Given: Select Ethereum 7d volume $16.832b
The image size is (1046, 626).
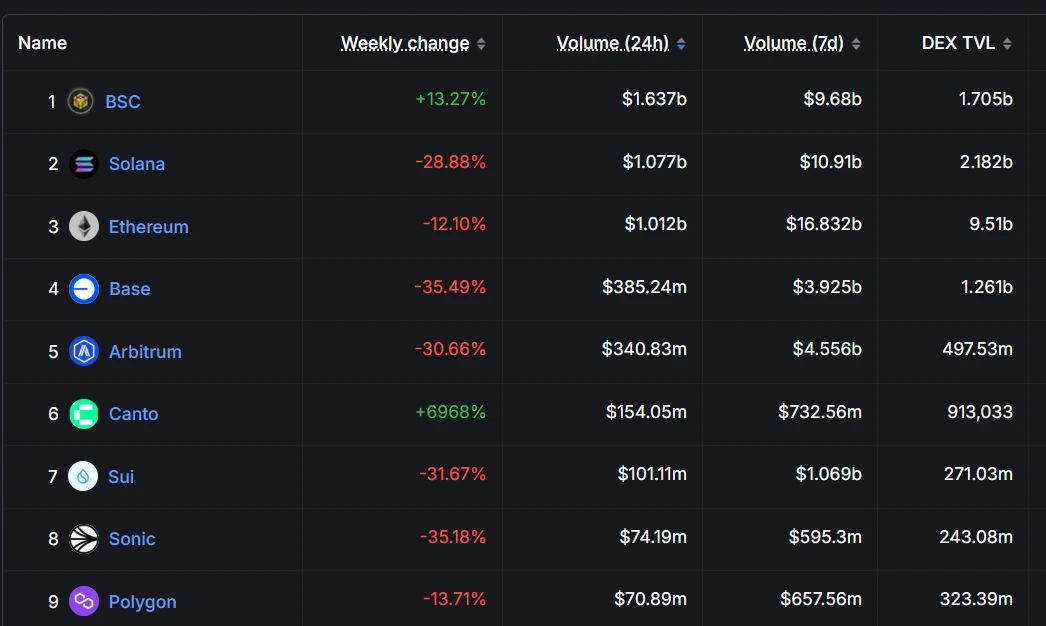Looking at the screenshot, I should (824, 224).
